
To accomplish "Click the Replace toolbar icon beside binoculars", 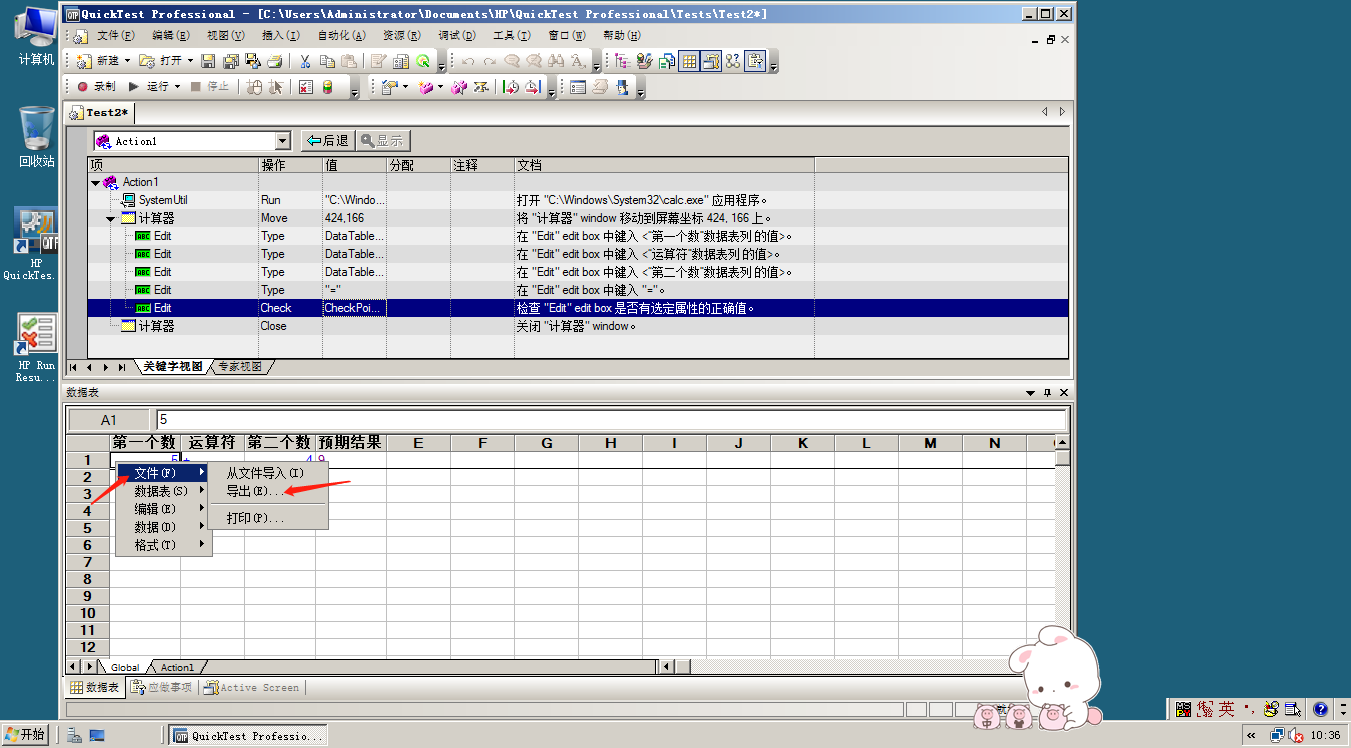I will (578, 61).
